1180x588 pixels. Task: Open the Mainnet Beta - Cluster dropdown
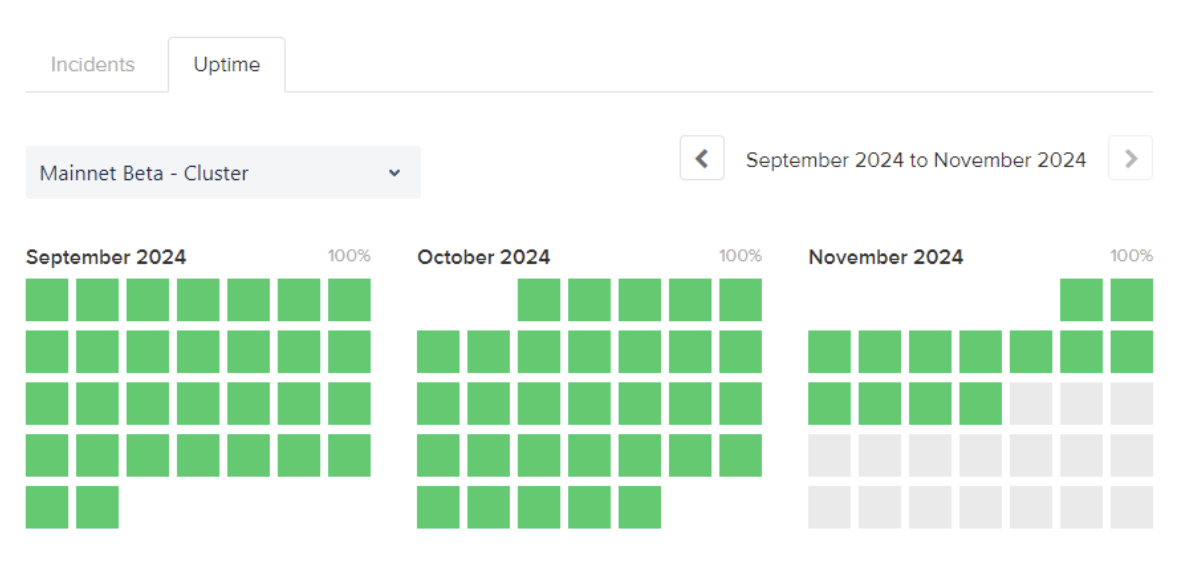pos(223,173)
